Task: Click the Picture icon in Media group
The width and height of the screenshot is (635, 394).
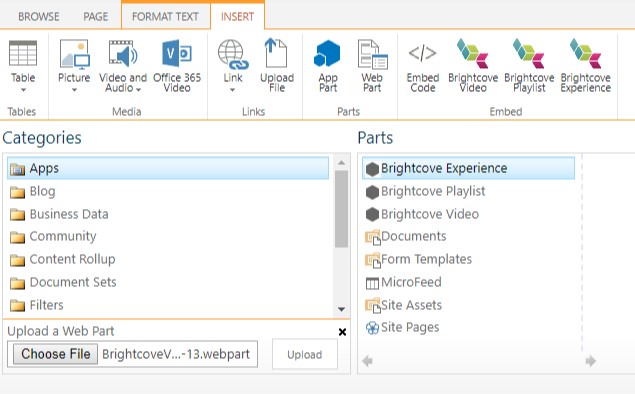Action: click(74, 53)
